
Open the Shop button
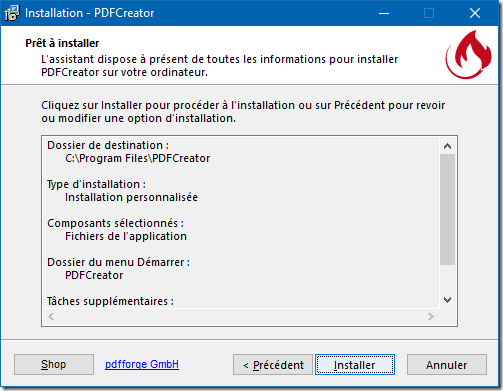click(54, 364)
